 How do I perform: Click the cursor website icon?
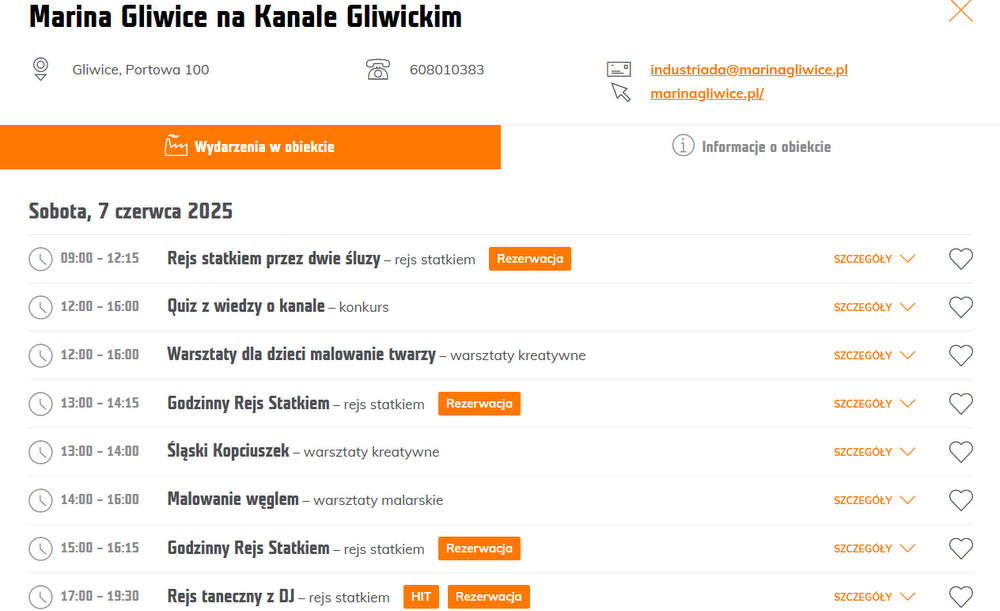point(621,92)
